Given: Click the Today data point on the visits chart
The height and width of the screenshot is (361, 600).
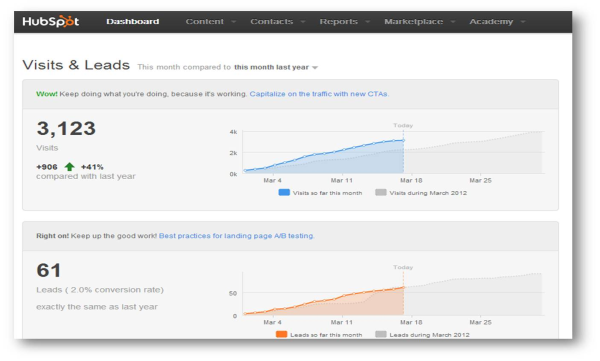Looking at the screenshot, I should click(x=403, y=140).
